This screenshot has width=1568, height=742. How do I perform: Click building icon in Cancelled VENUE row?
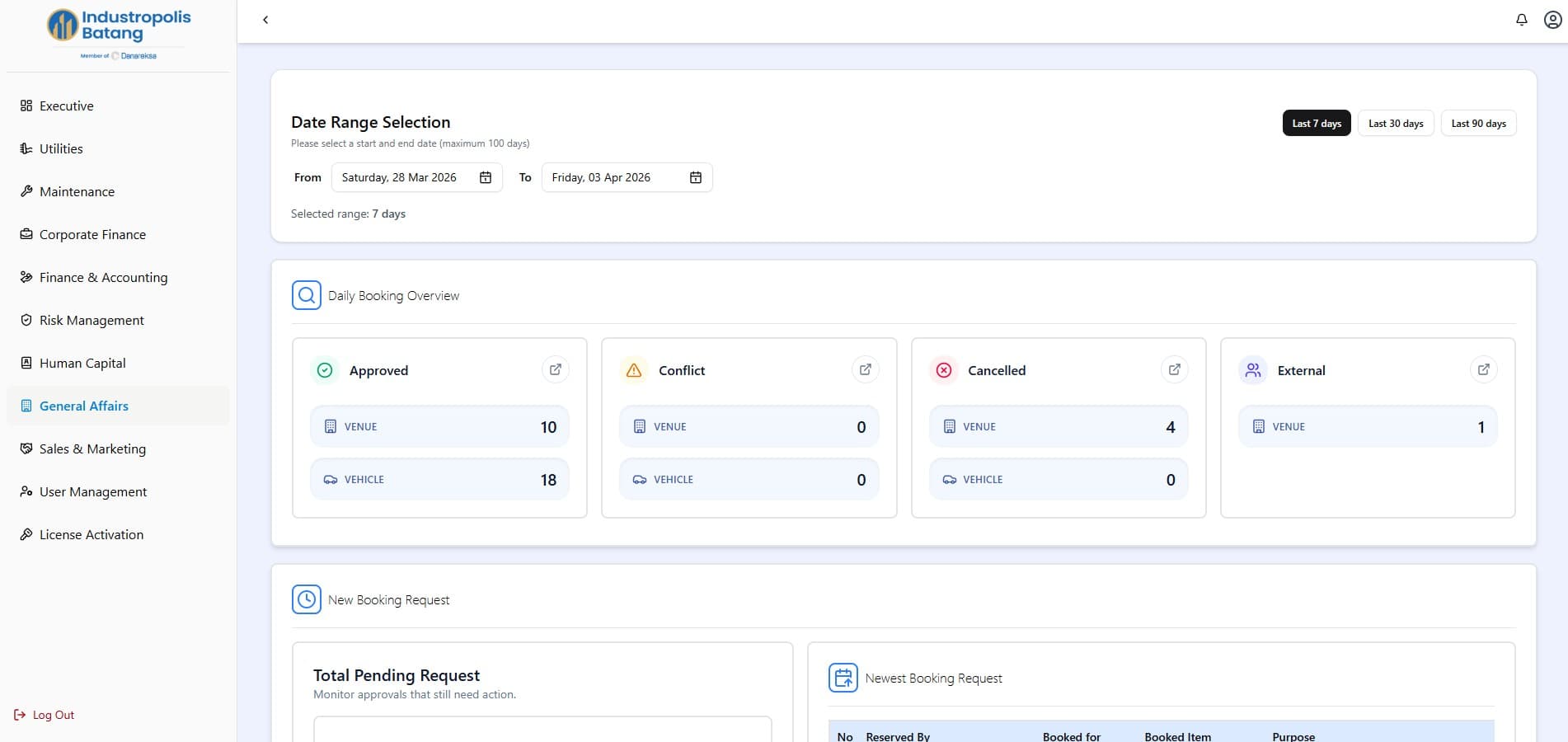tap(950, 426)
